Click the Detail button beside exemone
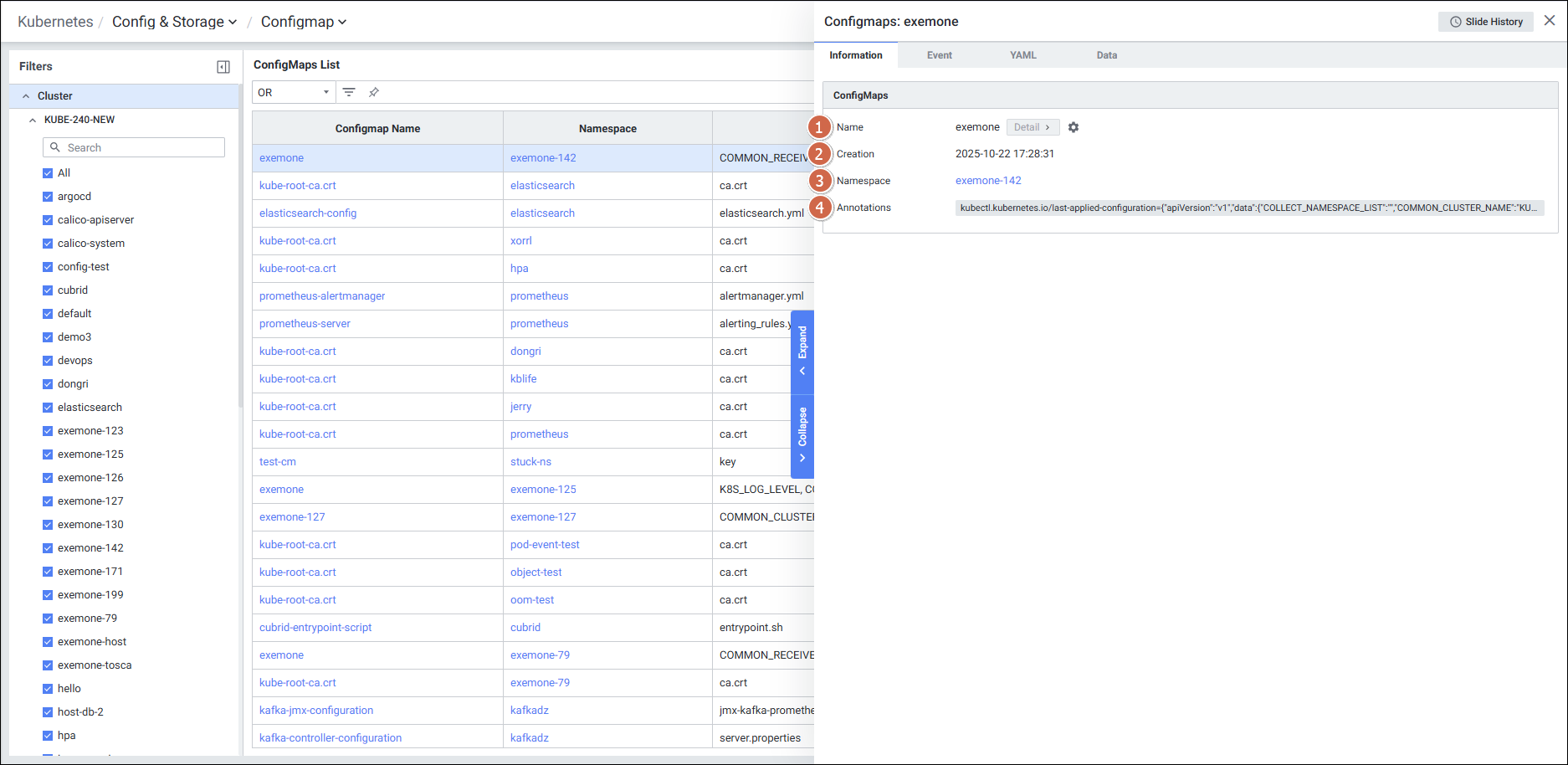Image resolution: width=1568 pixels, height=765 pixels. [1032, 127]
